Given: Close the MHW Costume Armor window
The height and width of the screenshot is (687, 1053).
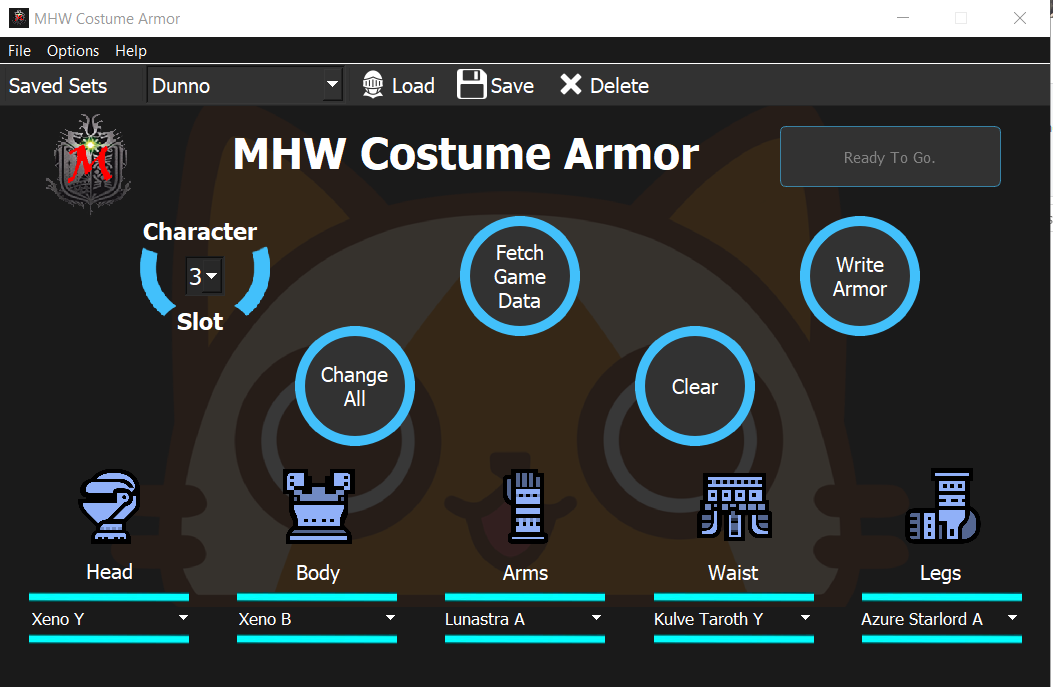Looking at the screenshot, I should coord(1019,18).
